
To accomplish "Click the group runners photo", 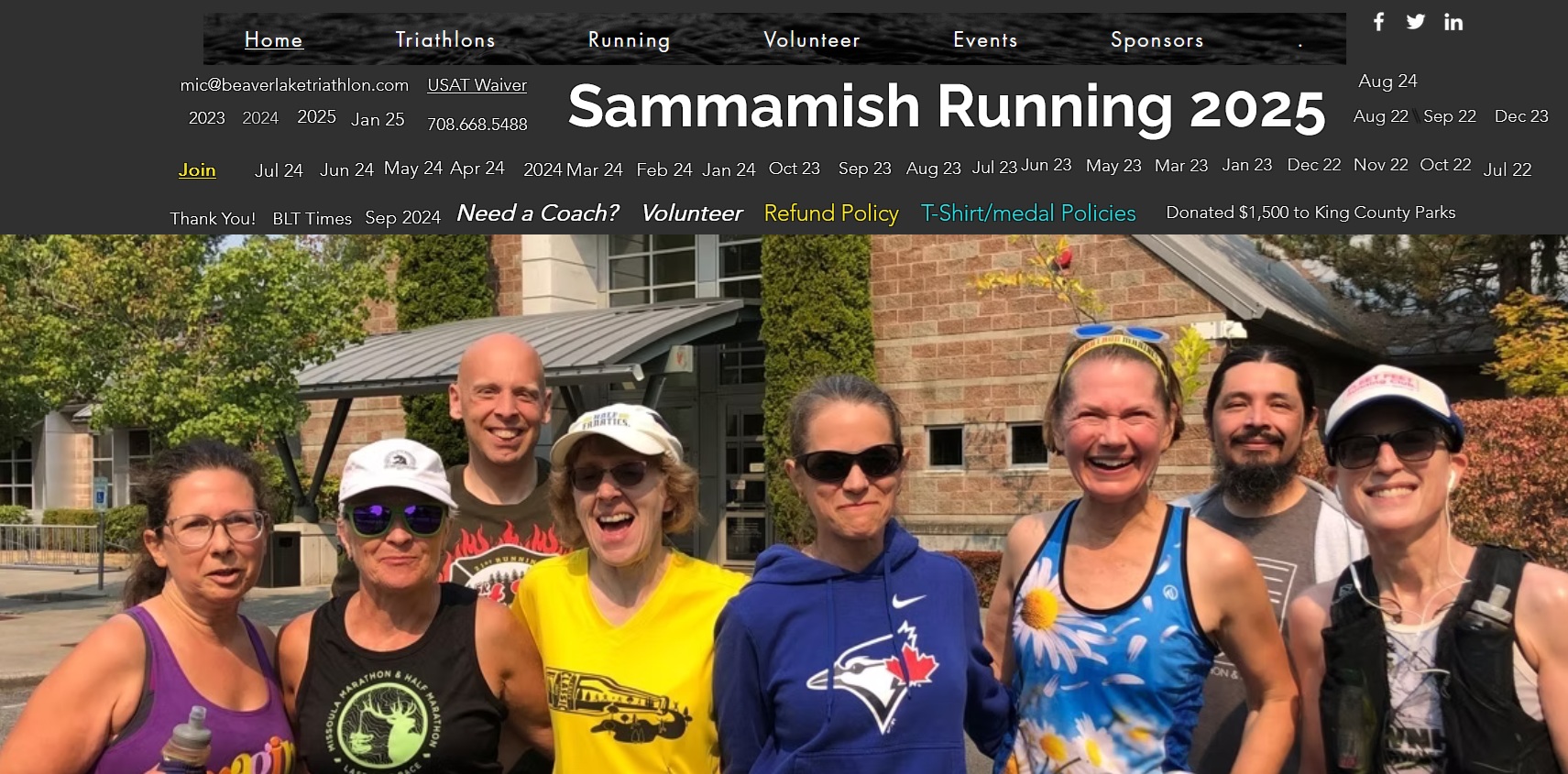I will (784, 504).
